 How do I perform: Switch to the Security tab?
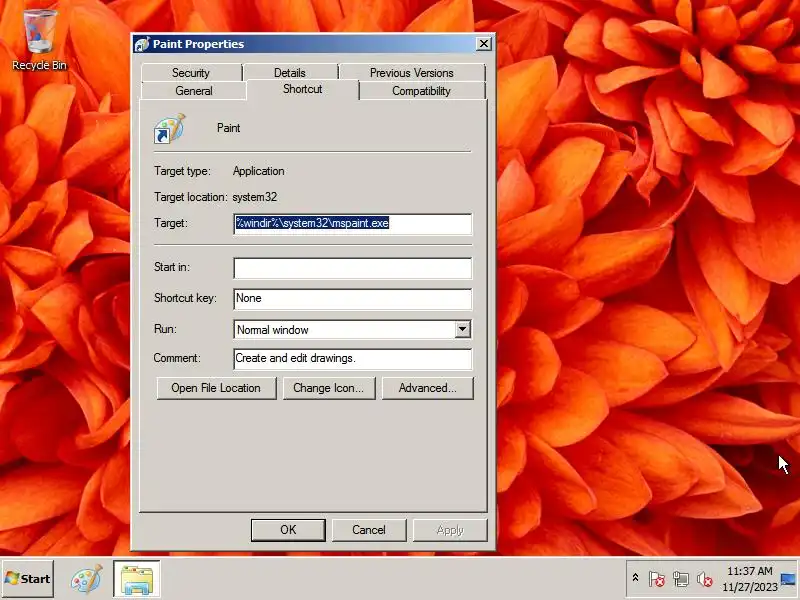pyautogui.click(x=191, y=72)
